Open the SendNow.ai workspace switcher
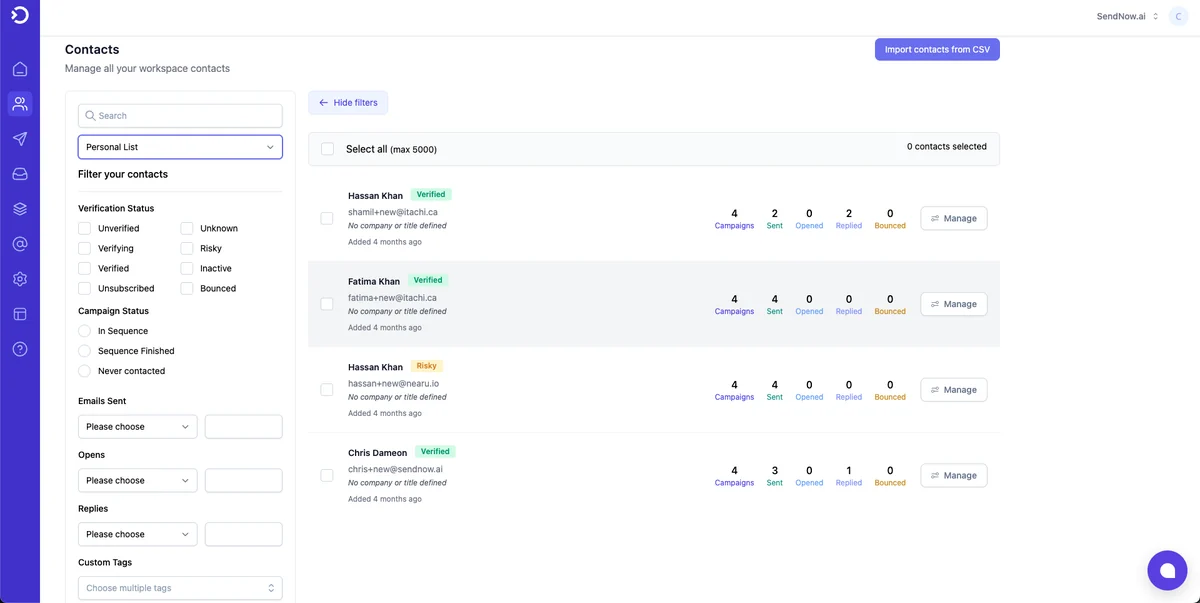Viewport: 1200px width, 603px height. (x=1127, y=16)
